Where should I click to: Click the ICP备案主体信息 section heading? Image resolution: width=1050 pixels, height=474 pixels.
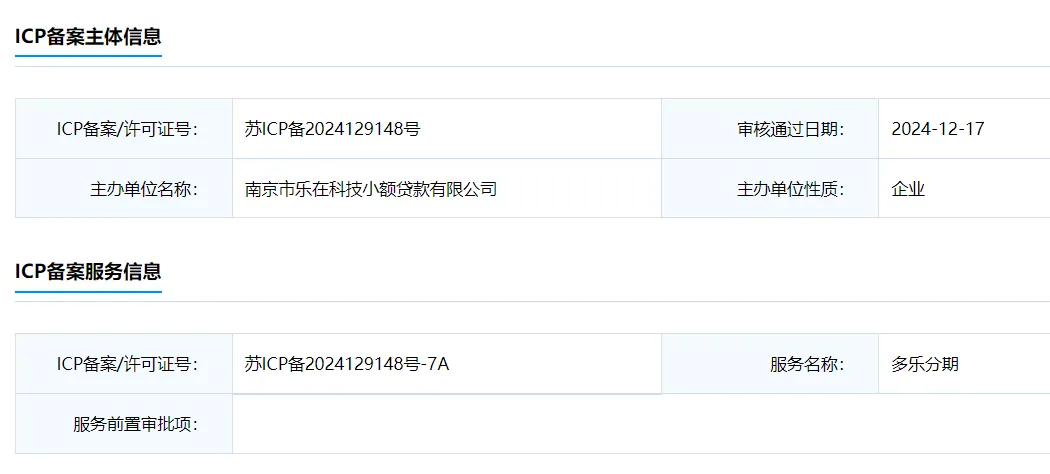88,36
